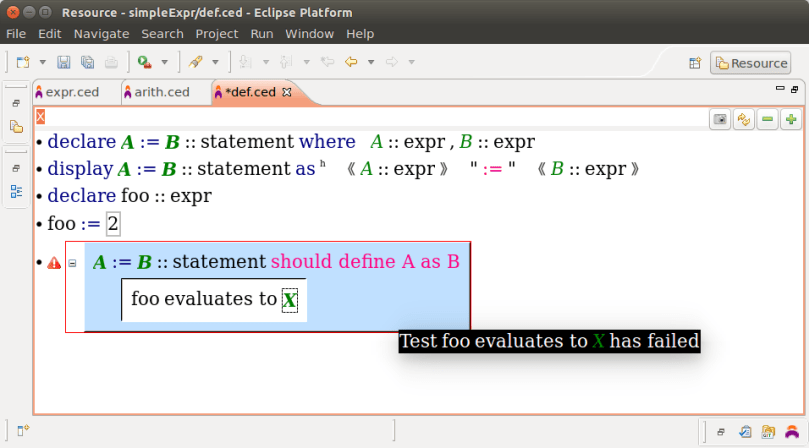Open the Outline view from left sidebar

point(16,190)
